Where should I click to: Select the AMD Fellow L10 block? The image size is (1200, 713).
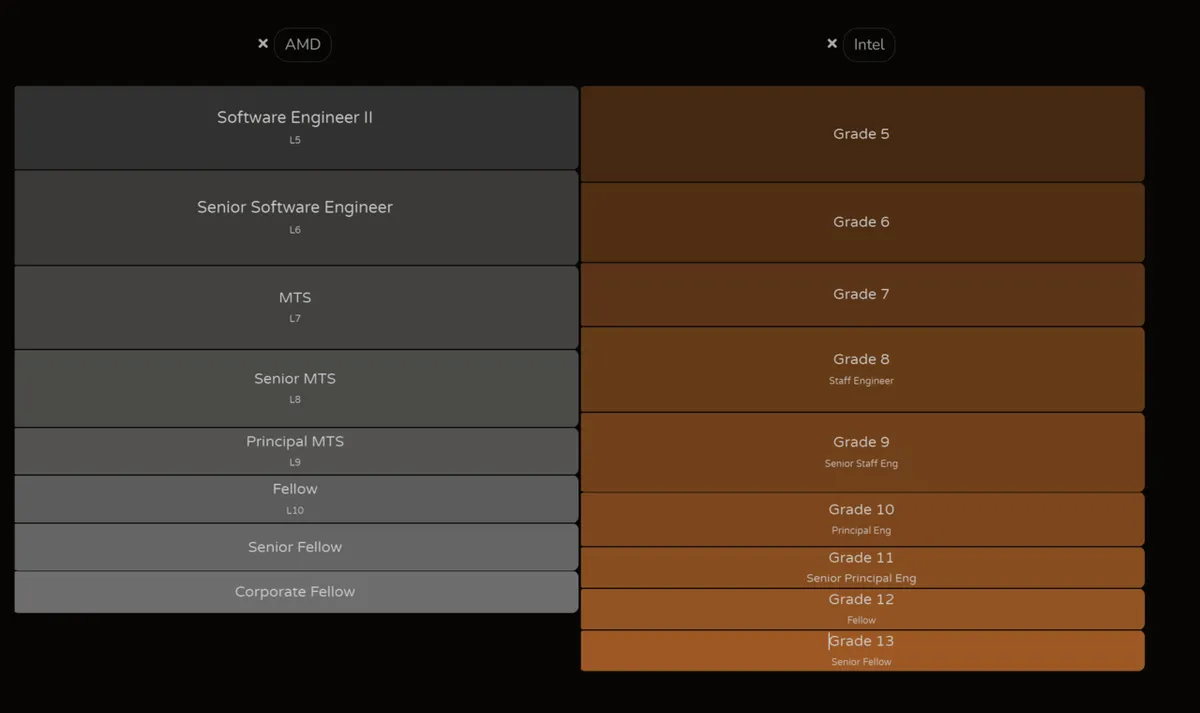(x=295, y=499)
